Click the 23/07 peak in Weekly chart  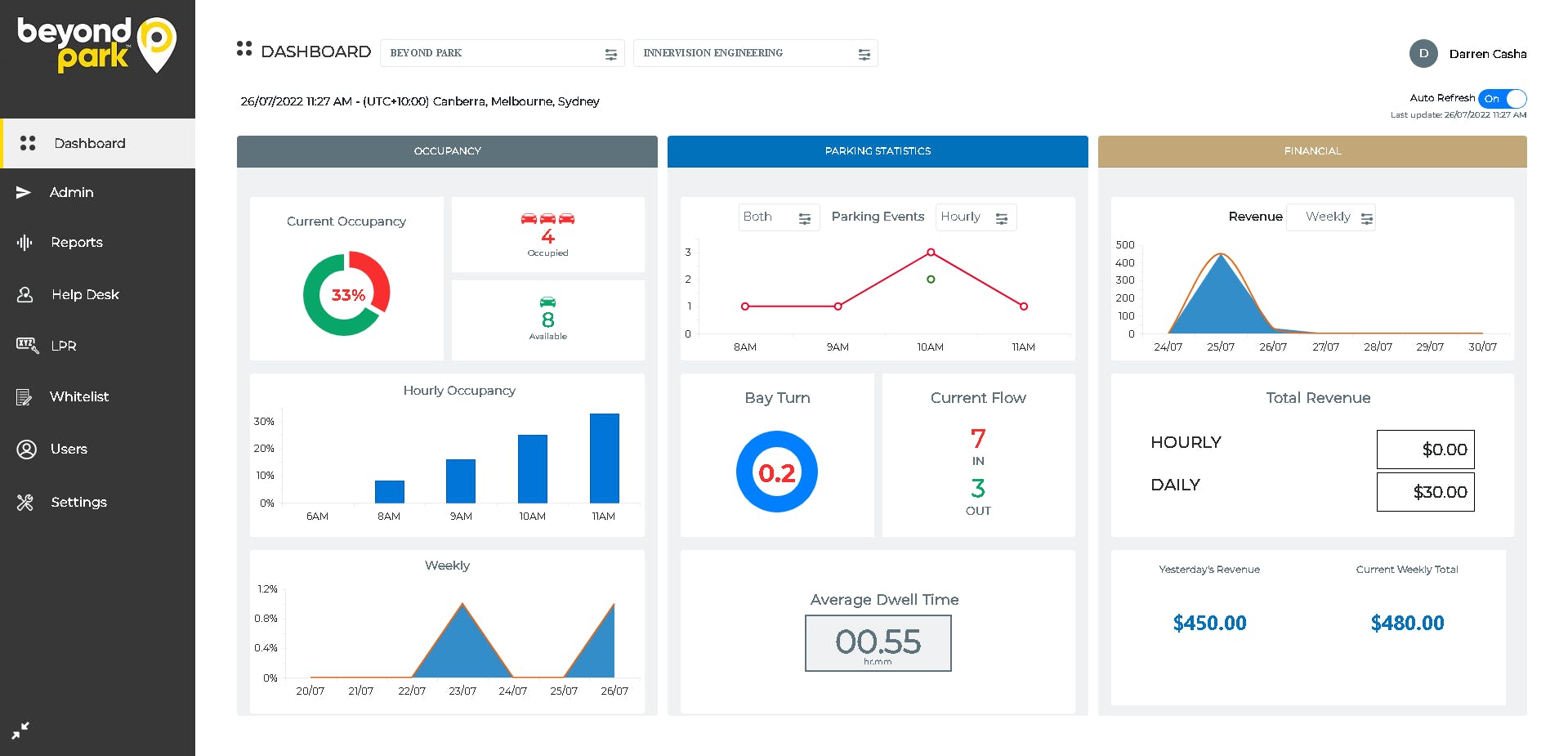pyautogui.click(x=462, y=605)
